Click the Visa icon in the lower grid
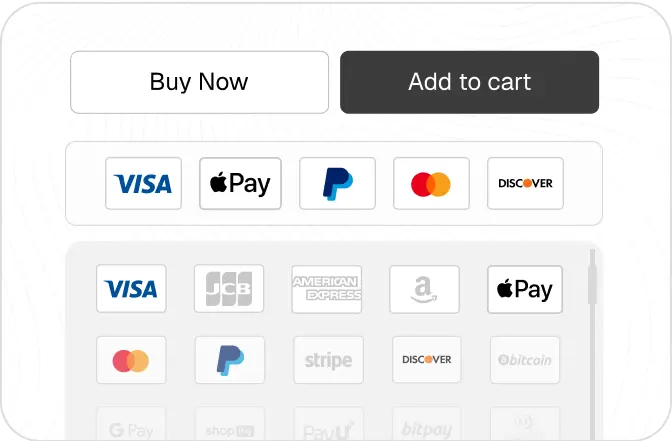 point(131,289)
